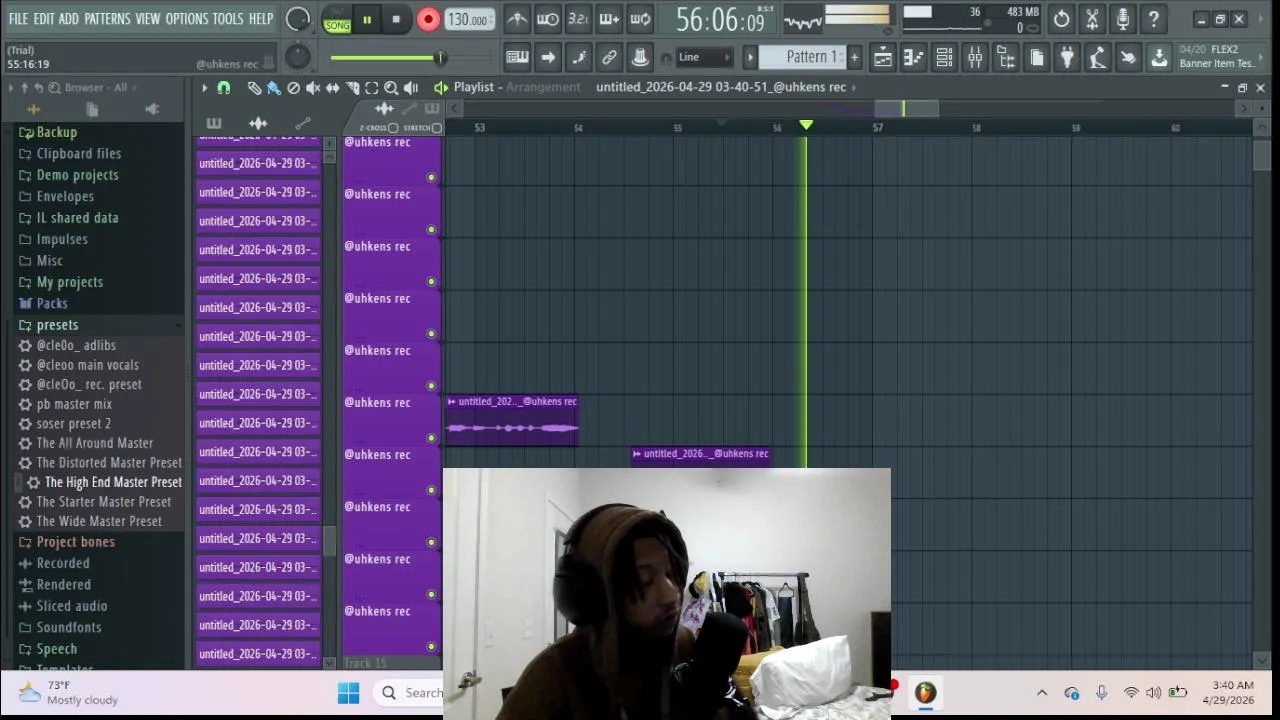This screenshot has height=720, width=1280.
Task: Open the Browser view icon
Action: (1006, 58)
